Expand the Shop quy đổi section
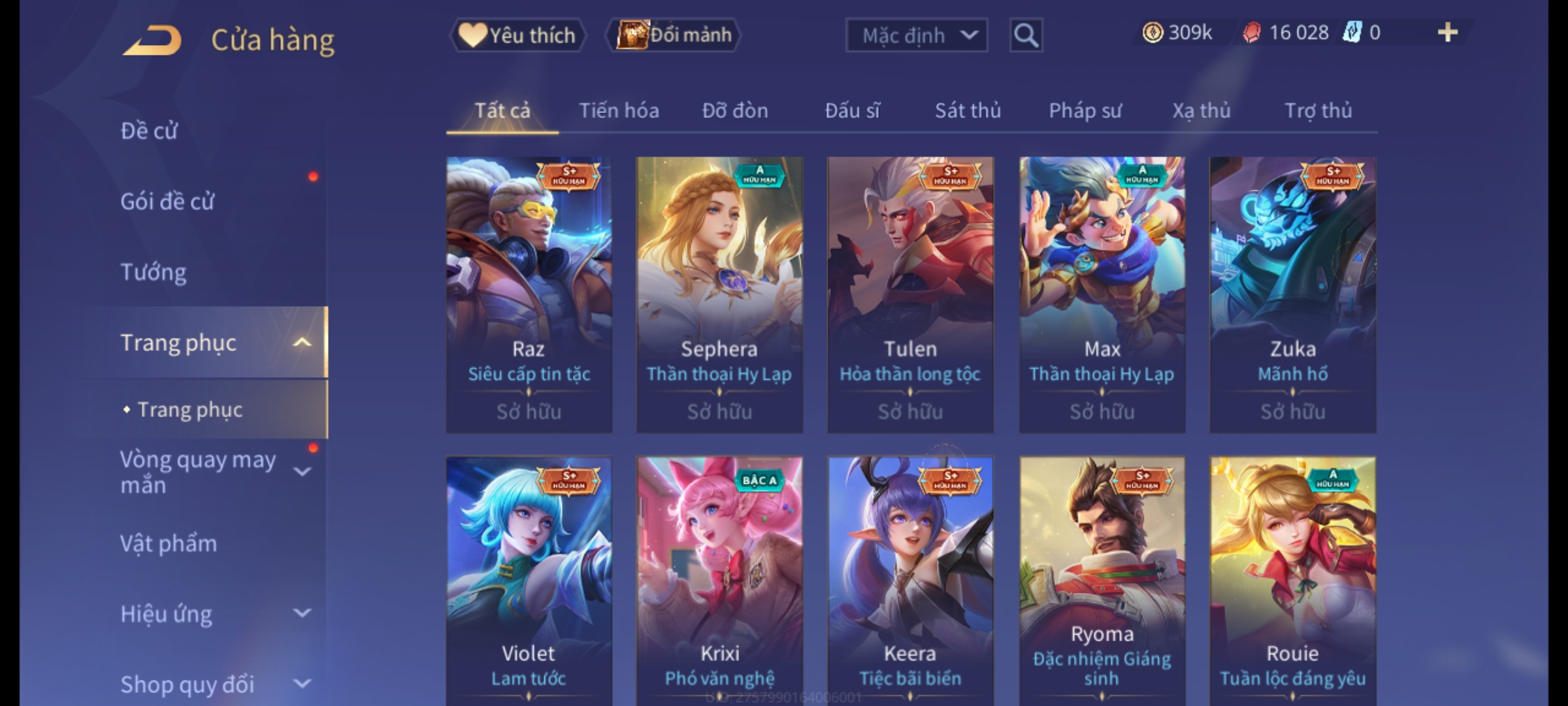 point(302,684)
